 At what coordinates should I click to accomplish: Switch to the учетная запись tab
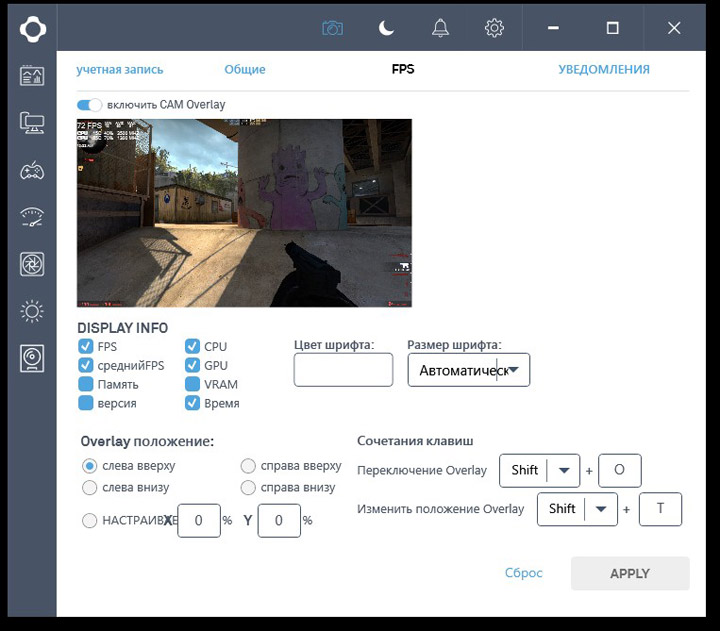(x=120, y=69)
